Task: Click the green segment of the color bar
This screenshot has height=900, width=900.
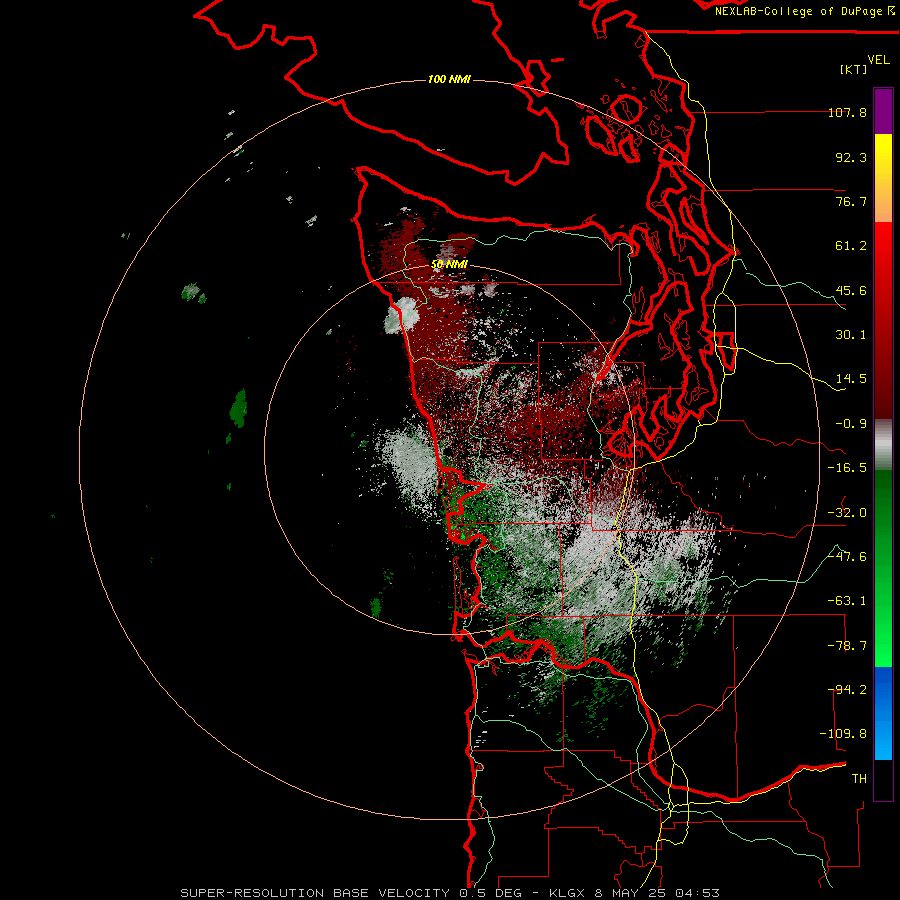Action: click(883, 568)
